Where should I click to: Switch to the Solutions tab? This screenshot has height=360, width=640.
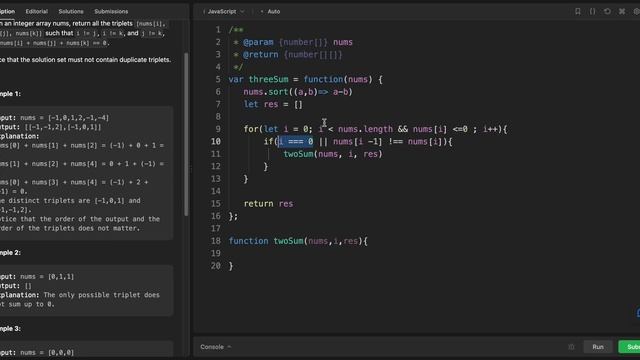[71, 11]
